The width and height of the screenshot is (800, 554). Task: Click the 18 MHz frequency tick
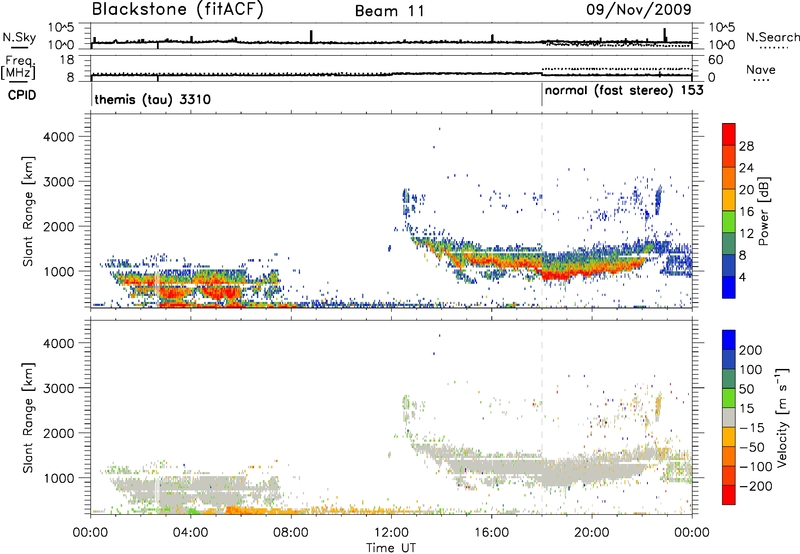(x=67, y=60)
